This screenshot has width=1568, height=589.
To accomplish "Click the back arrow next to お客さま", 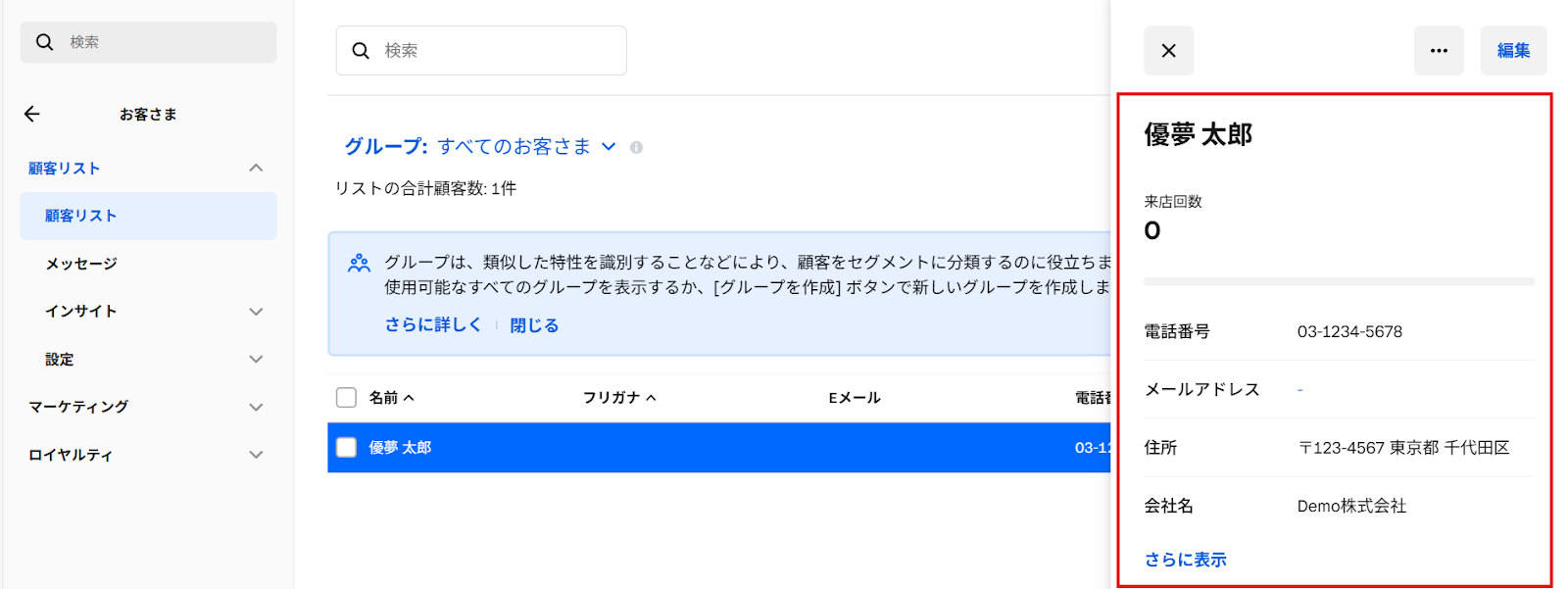I will click(32, 115).
